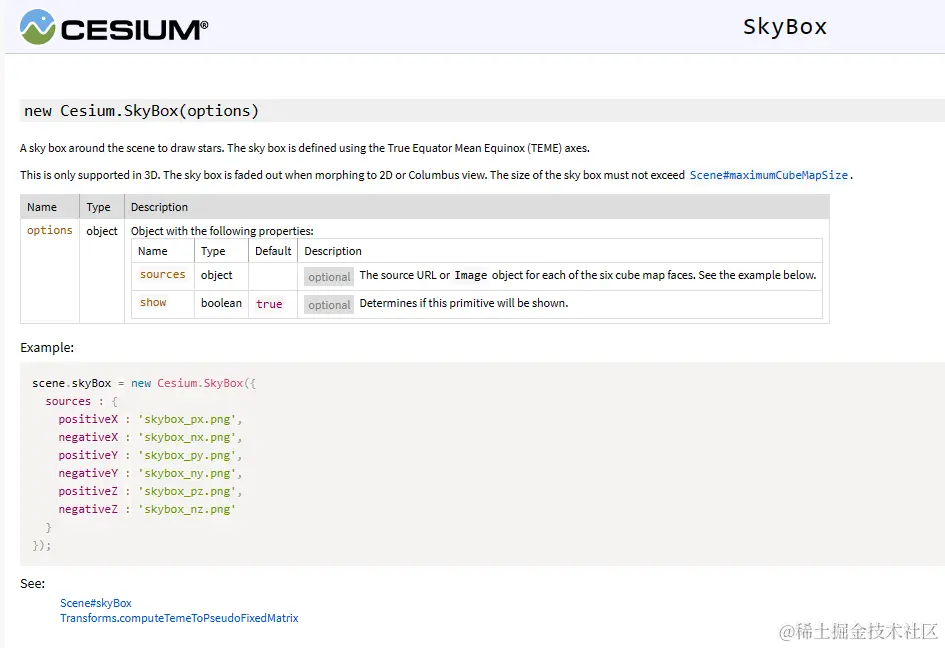Viewport: 945px width, 648px height.
Task: Click the optional badge in sources row
Action: 329,277
